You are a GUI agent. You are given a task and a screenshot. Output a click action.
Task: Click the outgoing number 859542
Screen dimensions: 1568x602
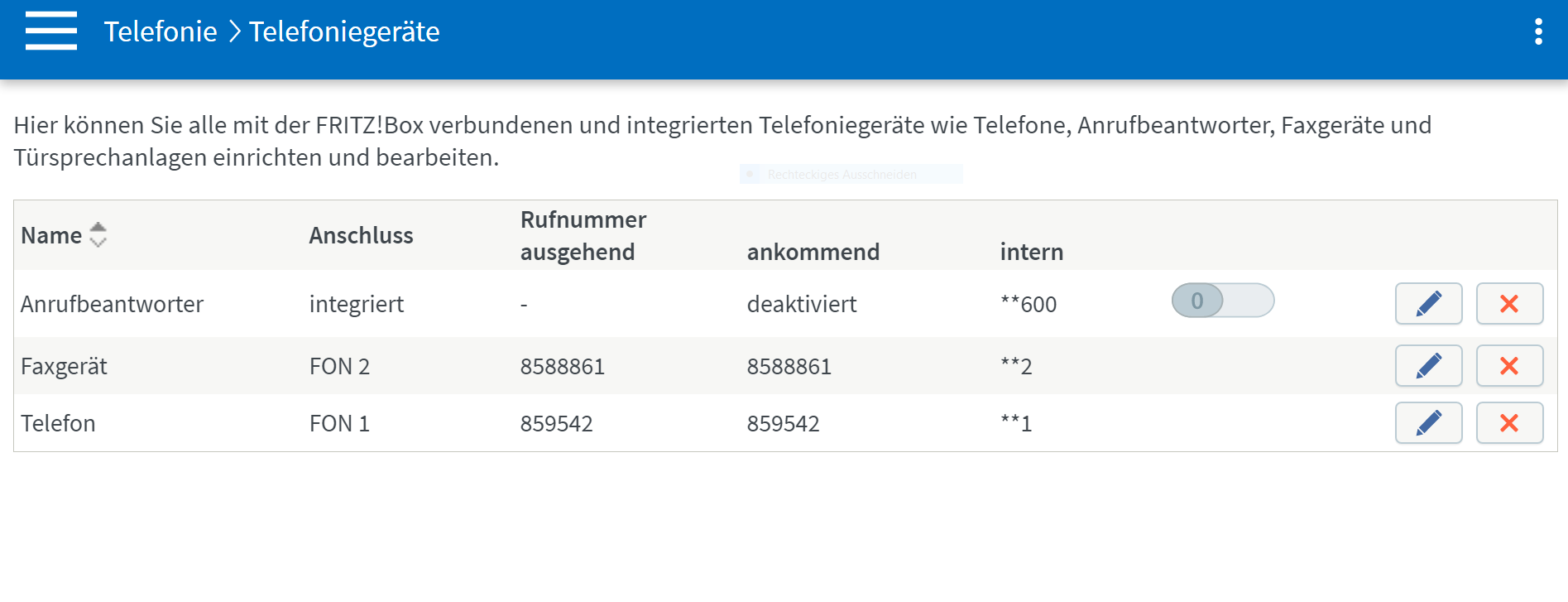557,423
